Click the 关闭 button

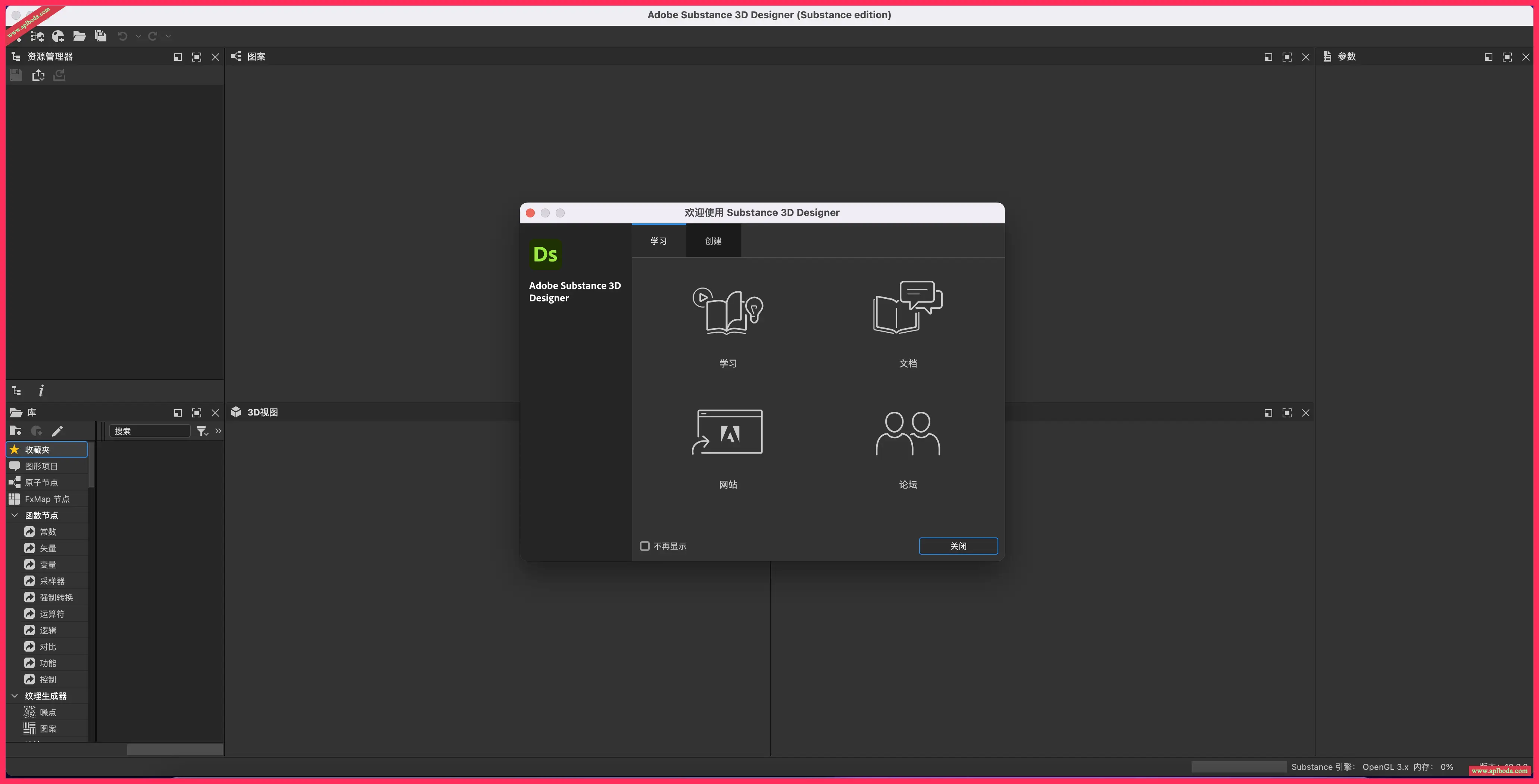tap(958, 546)
